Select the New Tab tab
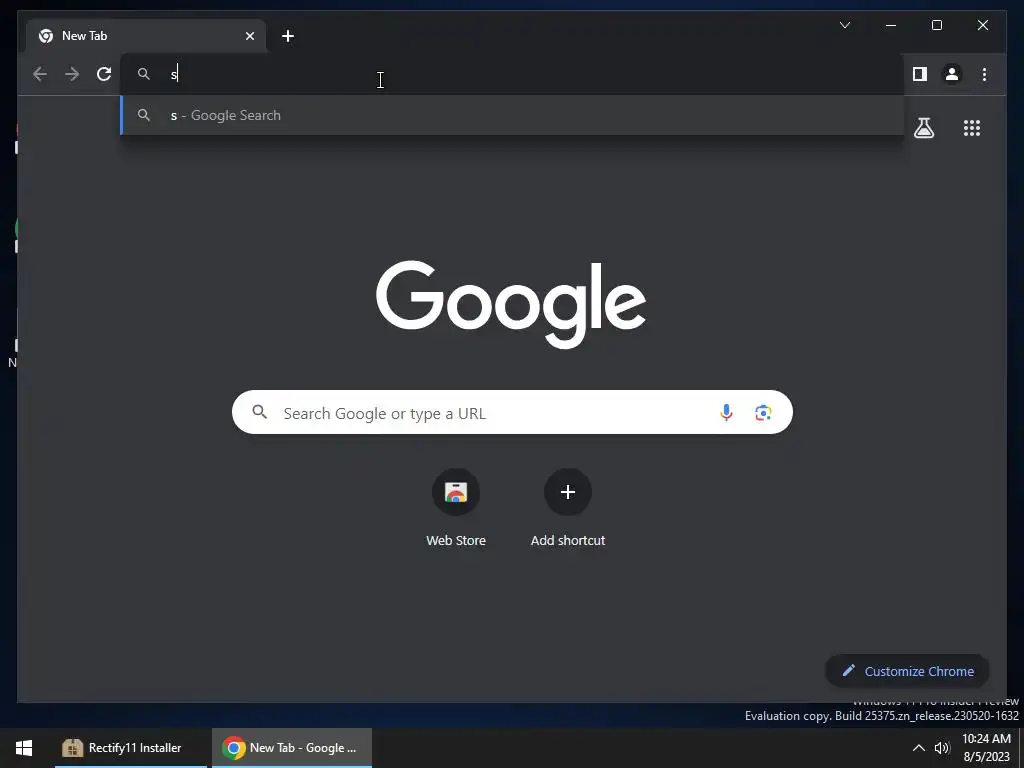Viewport: 1024px width, 768px height. [146, 36]
